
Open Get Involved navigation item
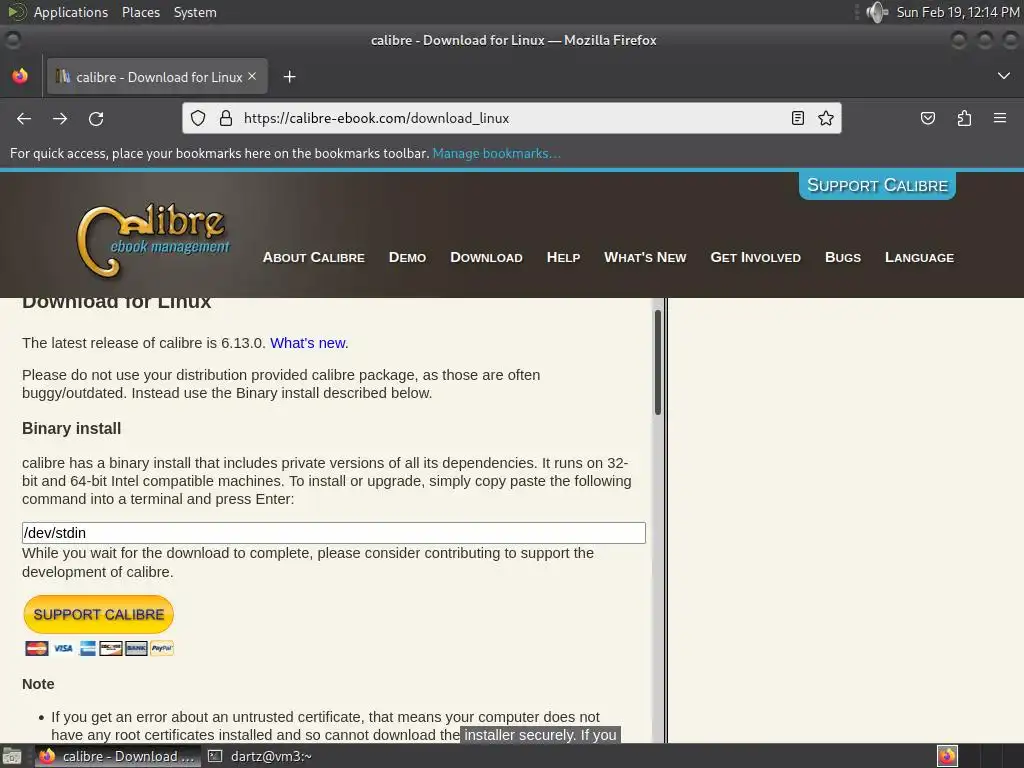pos(756,257)
